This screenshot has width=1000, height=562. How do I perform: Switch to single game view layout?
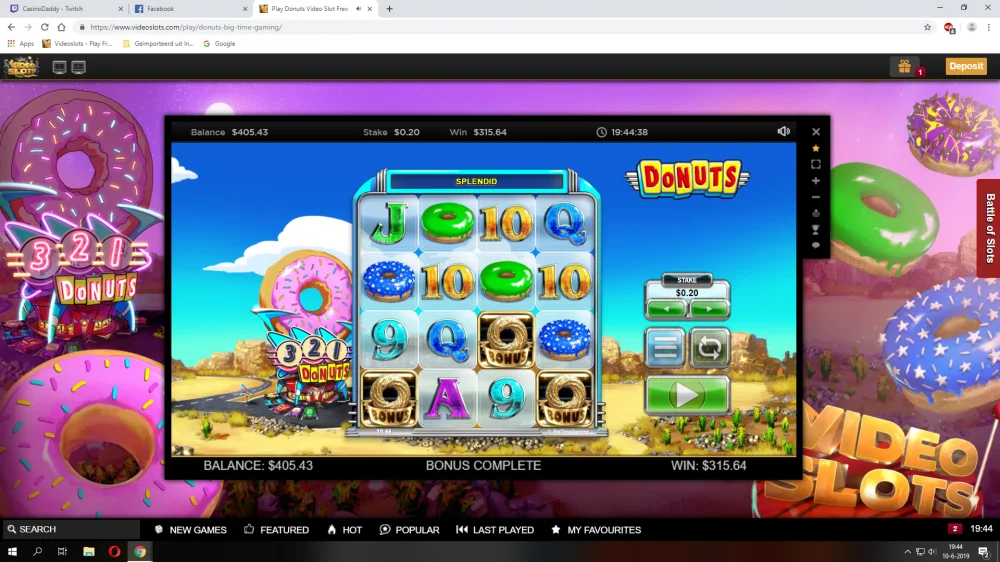pyautogui.click(x=59, y=67)
